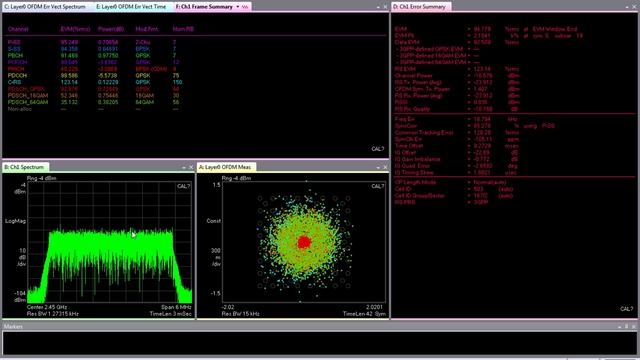Click C-RS EVM value 123.14
Viewport: 640px width, 360px height.
[69, 82]
